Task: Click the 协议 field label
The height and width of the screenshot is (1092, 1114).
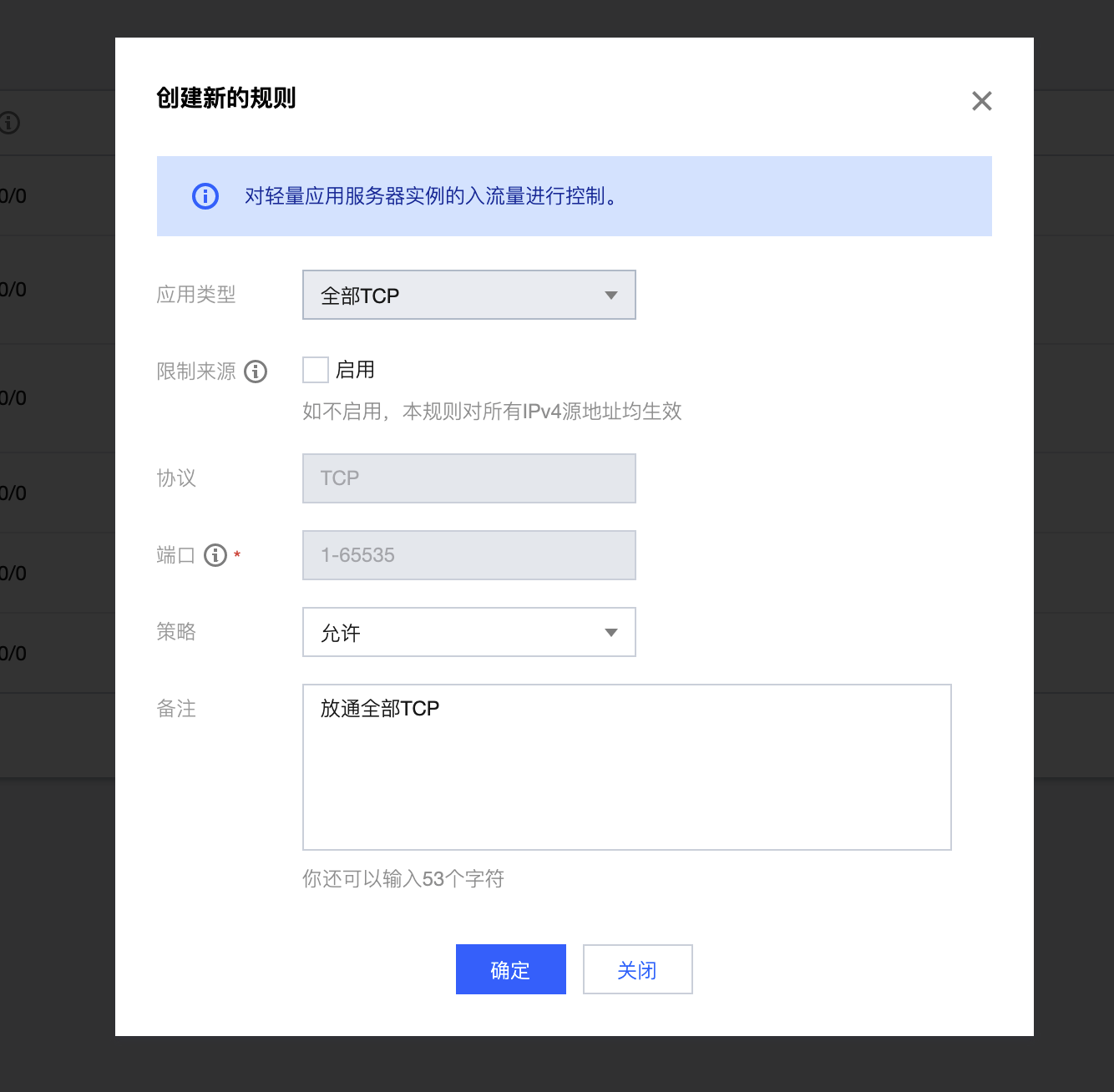Action: [x=176, y=478]
